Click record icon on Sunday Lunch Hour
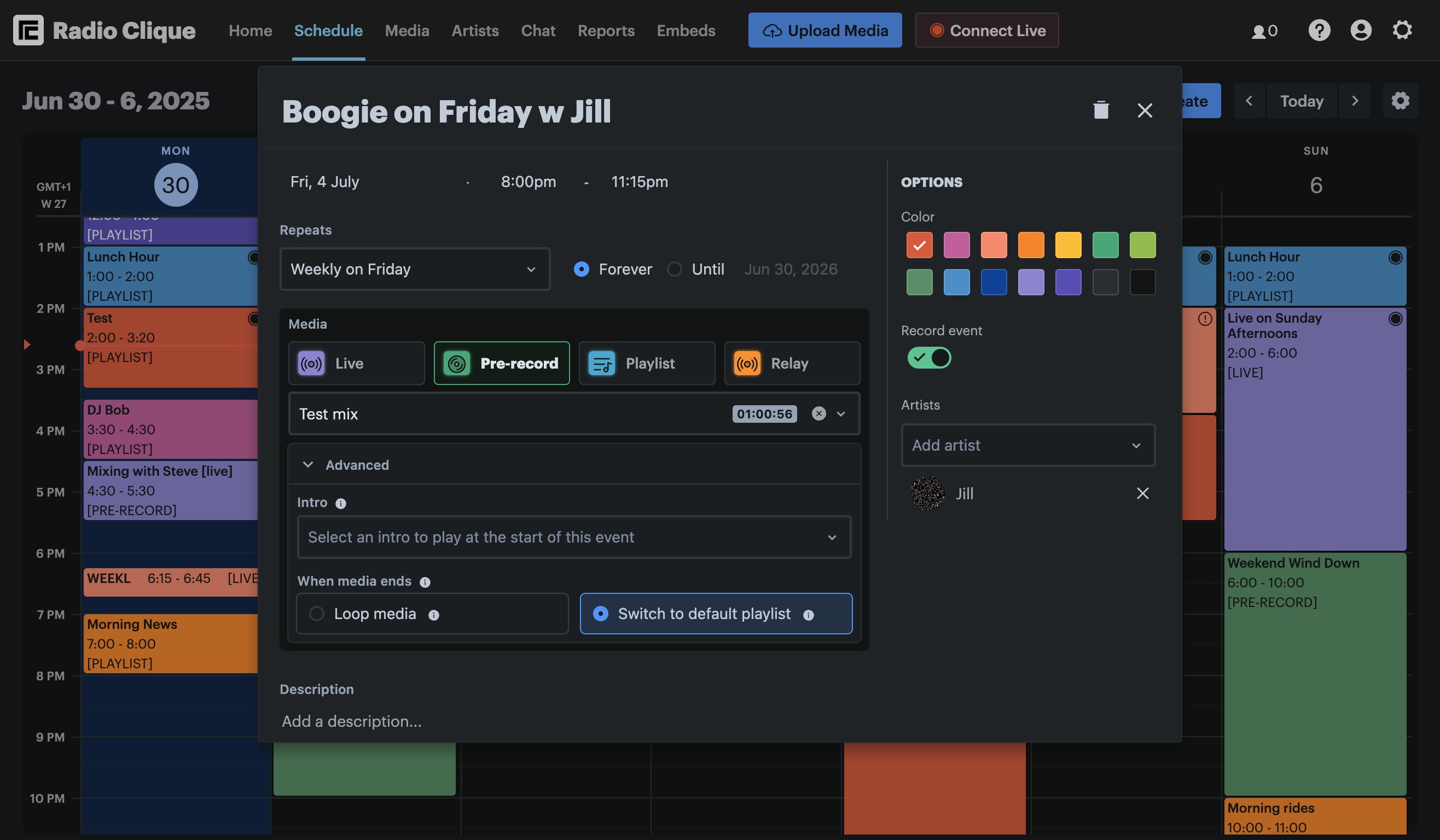This screenshot has width=1440, height=840. 1396,258
